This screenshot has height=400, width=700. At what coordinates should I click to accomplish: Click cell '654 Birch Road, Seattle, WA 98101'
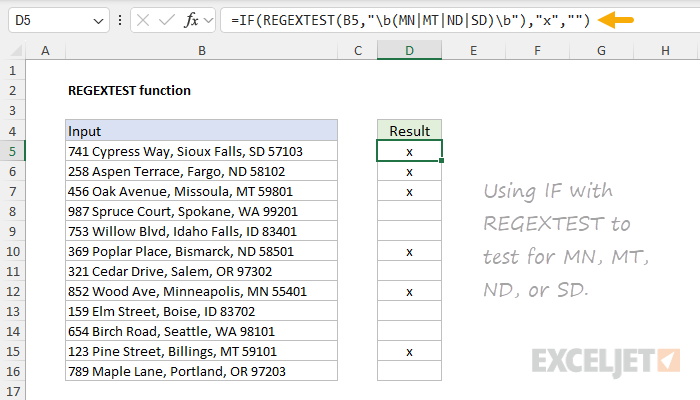(x=201, y=331)
